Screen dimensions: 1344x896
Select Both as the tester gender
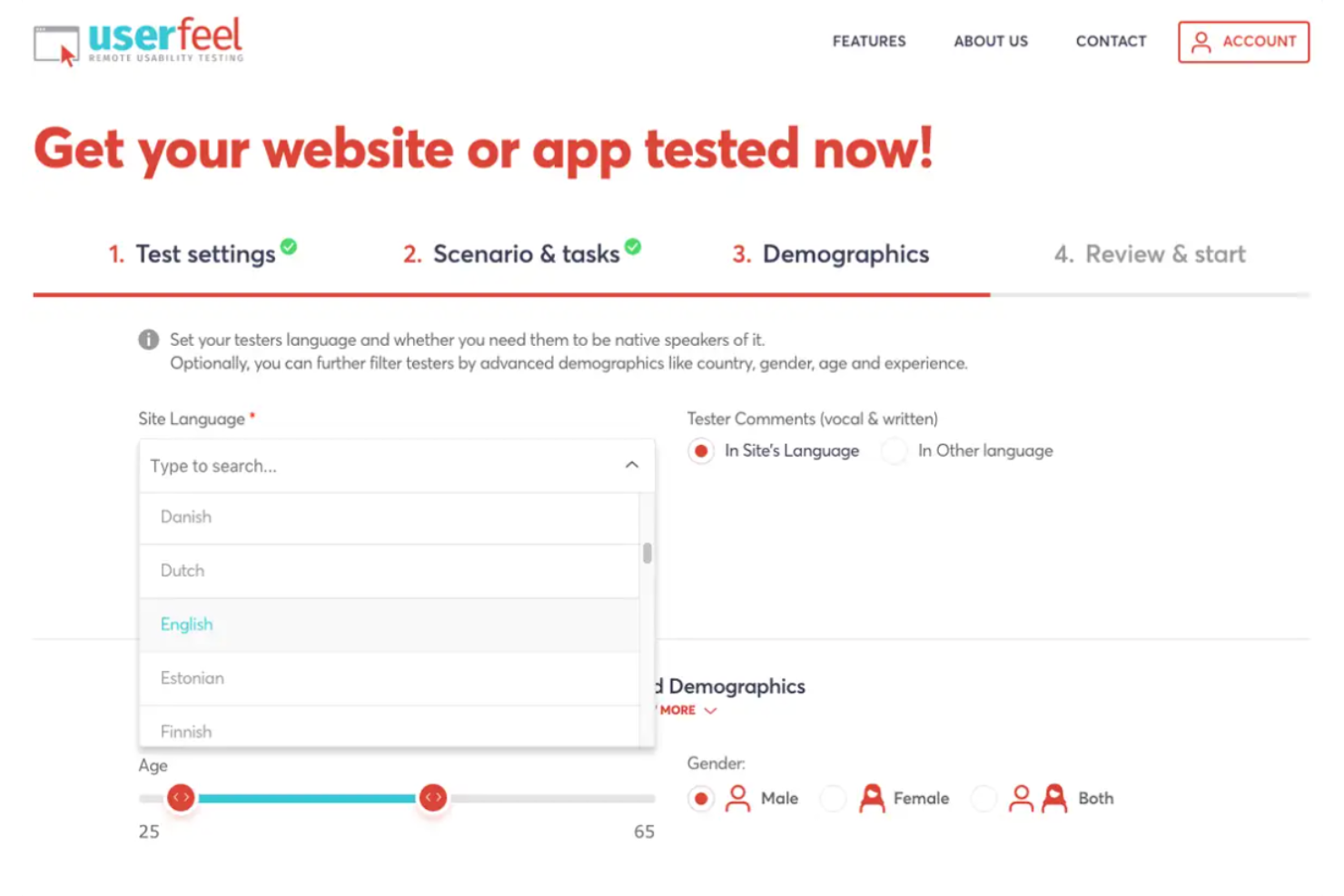point(983,798)
